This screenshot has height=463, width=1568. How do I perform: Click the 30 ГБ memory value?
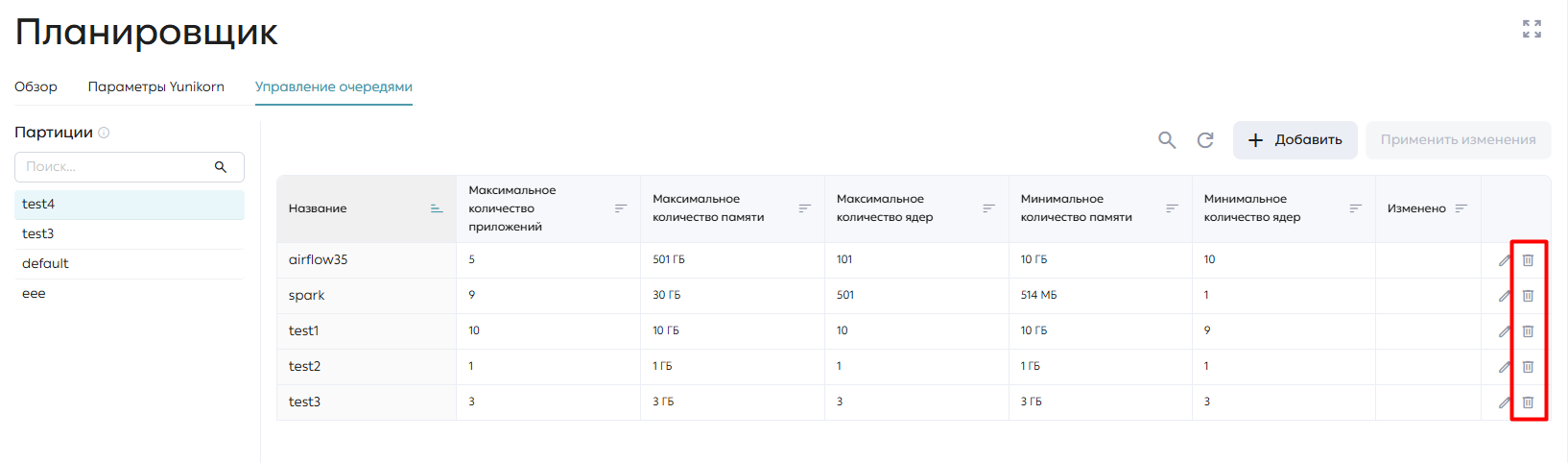[x=666, y=296]
